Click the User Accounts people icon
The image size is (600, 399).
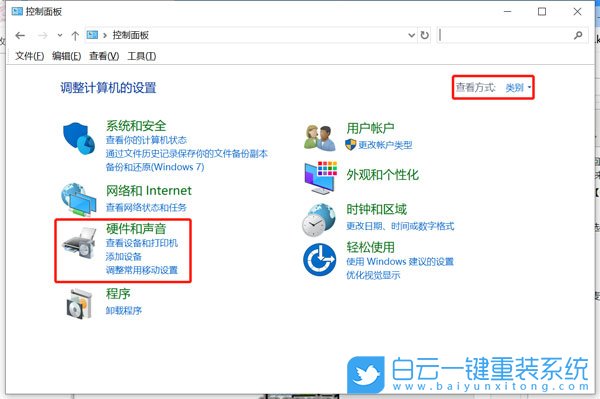320,137
